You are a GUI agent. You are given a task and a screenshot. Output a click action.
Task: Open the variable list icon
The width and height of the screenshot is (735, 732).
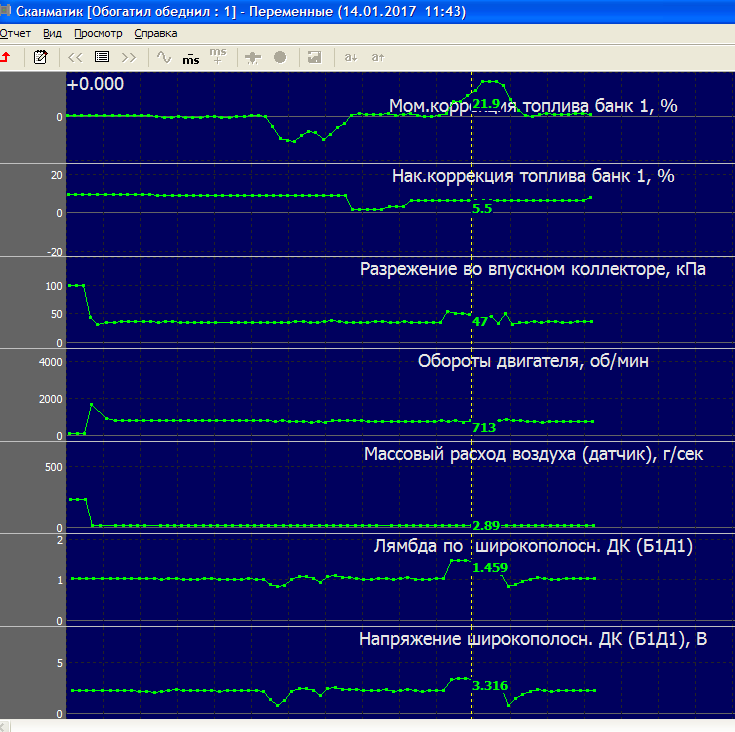point(101,57)
